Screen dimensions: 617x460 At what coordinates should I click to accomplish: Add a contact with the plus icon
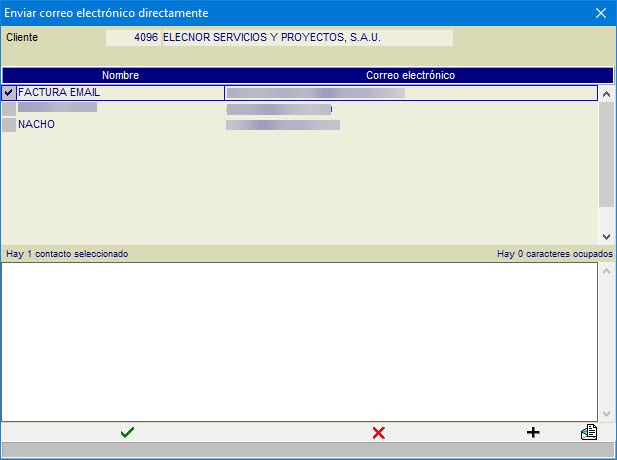pyautogui.click(x=533, y=432)
